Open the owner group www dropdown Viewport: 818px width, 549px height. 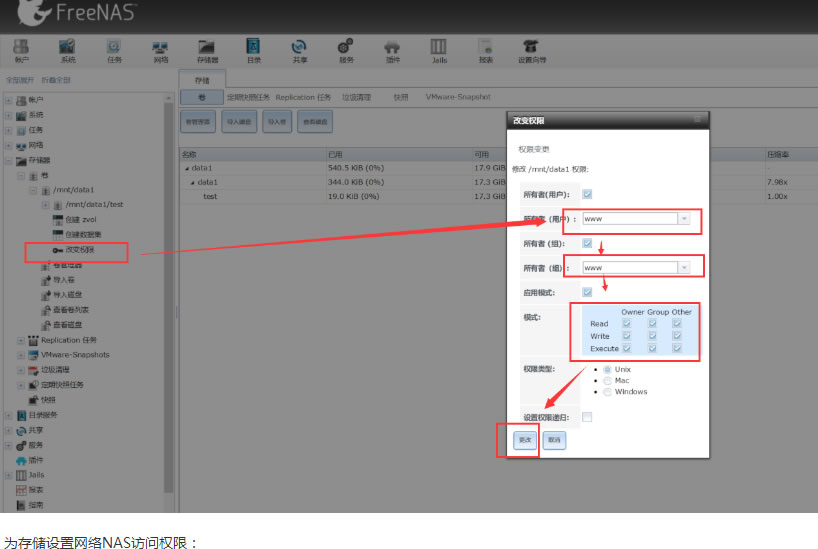(x=684, y=268)
